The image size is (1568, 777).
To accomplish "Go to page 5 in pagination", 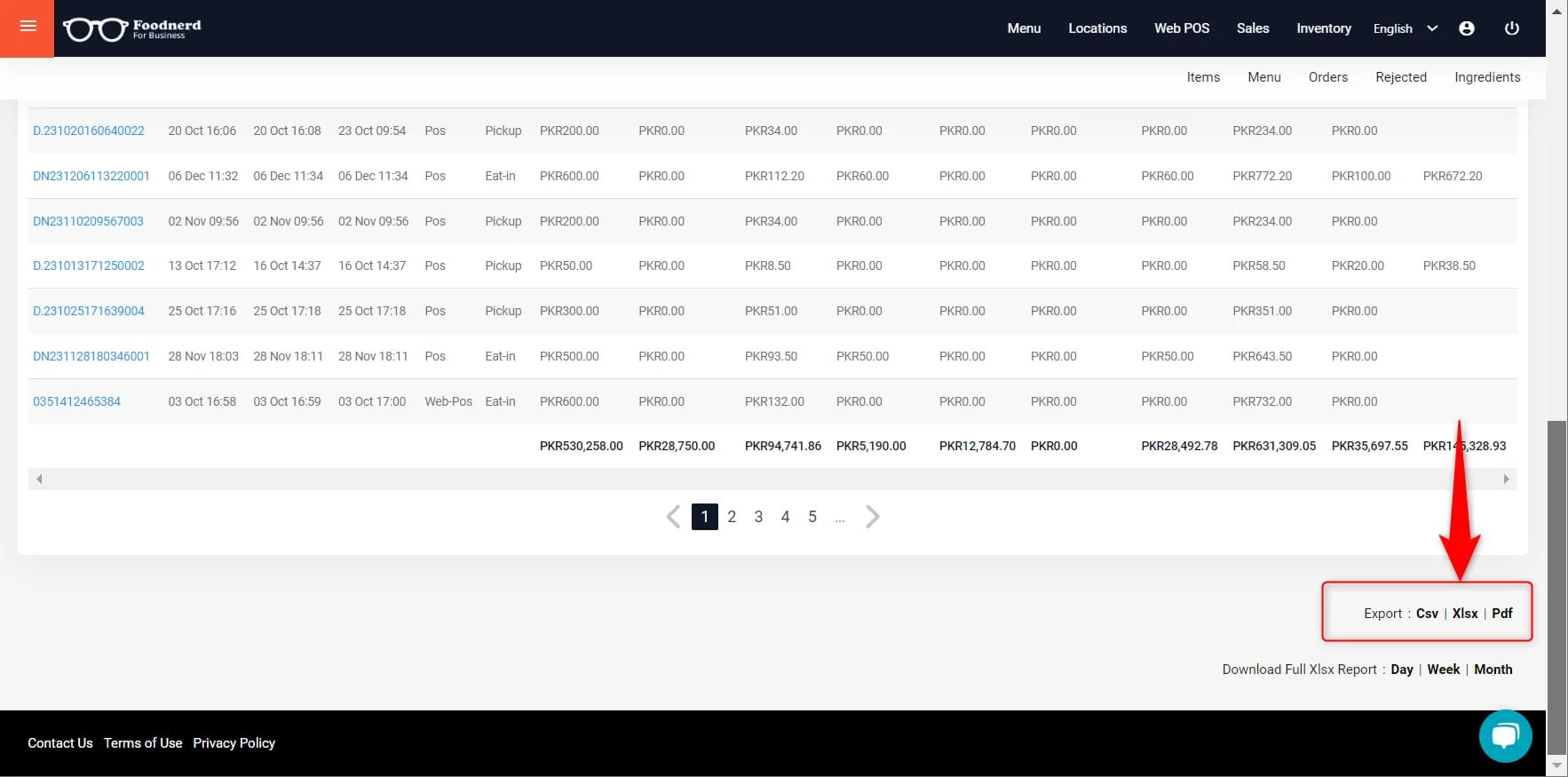I will pyautogui.click(x=812, y=517).
